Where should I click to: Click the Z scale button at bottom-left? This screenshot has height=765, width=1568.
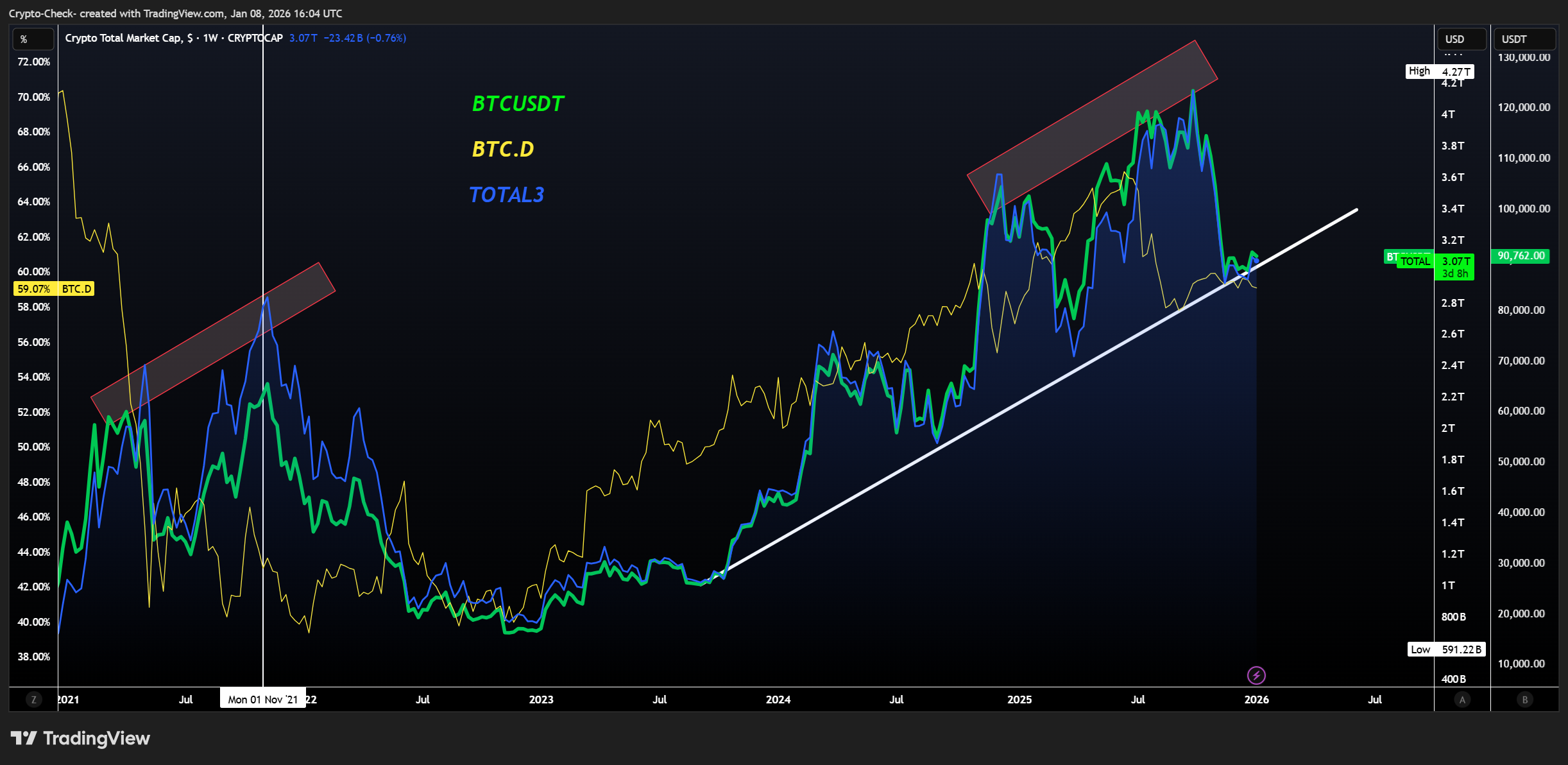[33, 700]
